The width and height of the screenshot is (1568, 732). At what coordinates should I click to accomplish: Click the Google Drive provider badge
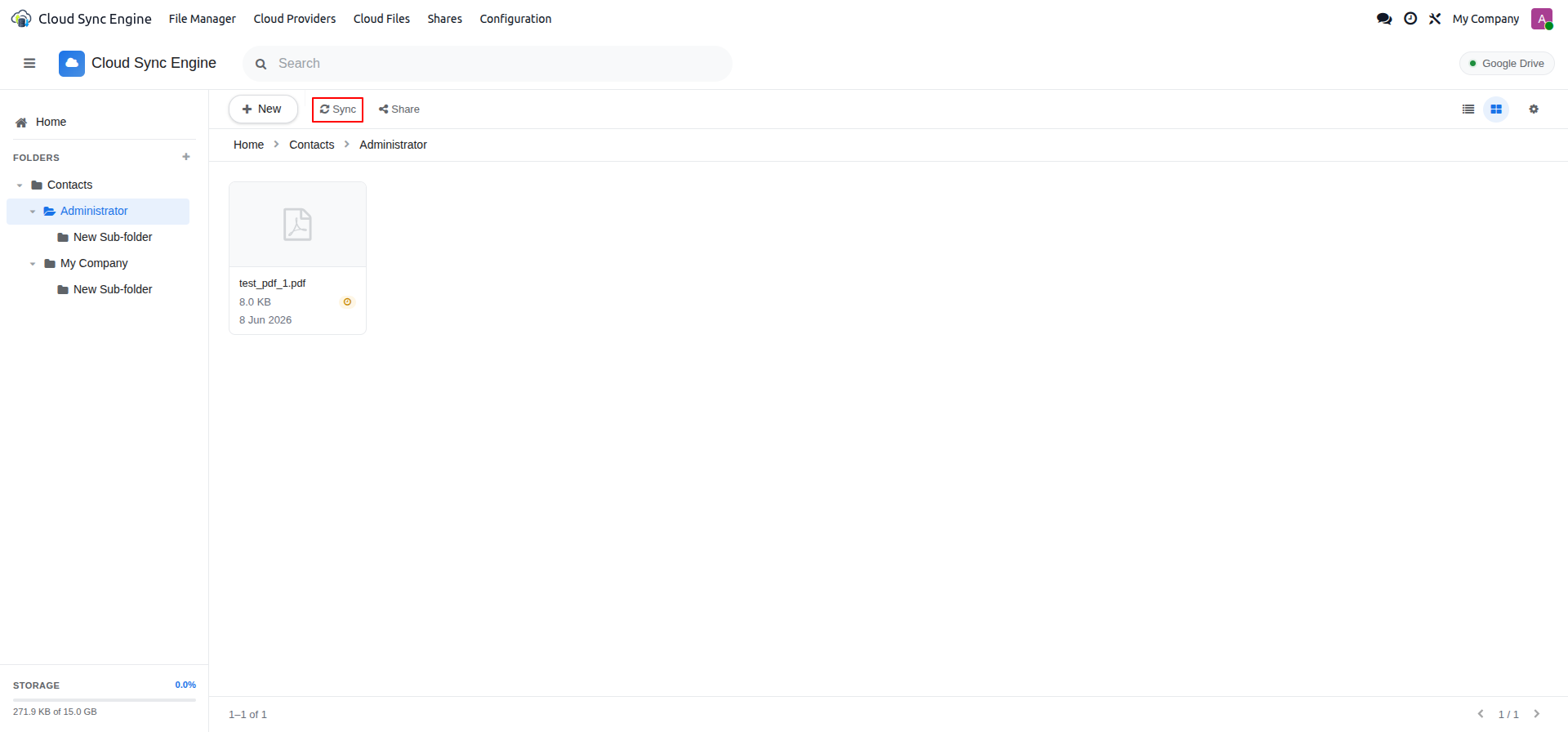click(1507, 64)
